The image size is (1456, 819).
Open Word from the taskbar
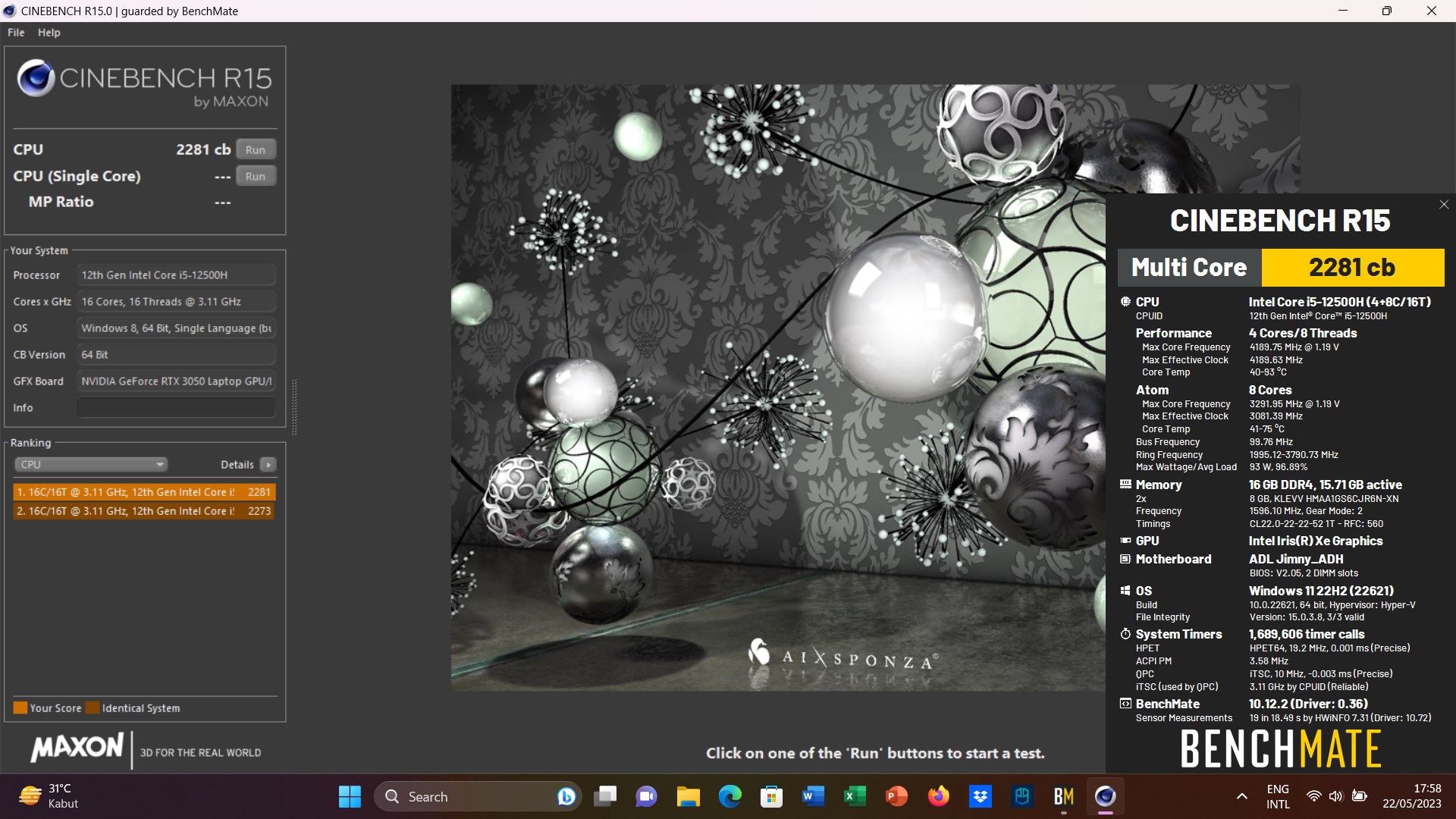pyautogui.click(x=813, y=796)
